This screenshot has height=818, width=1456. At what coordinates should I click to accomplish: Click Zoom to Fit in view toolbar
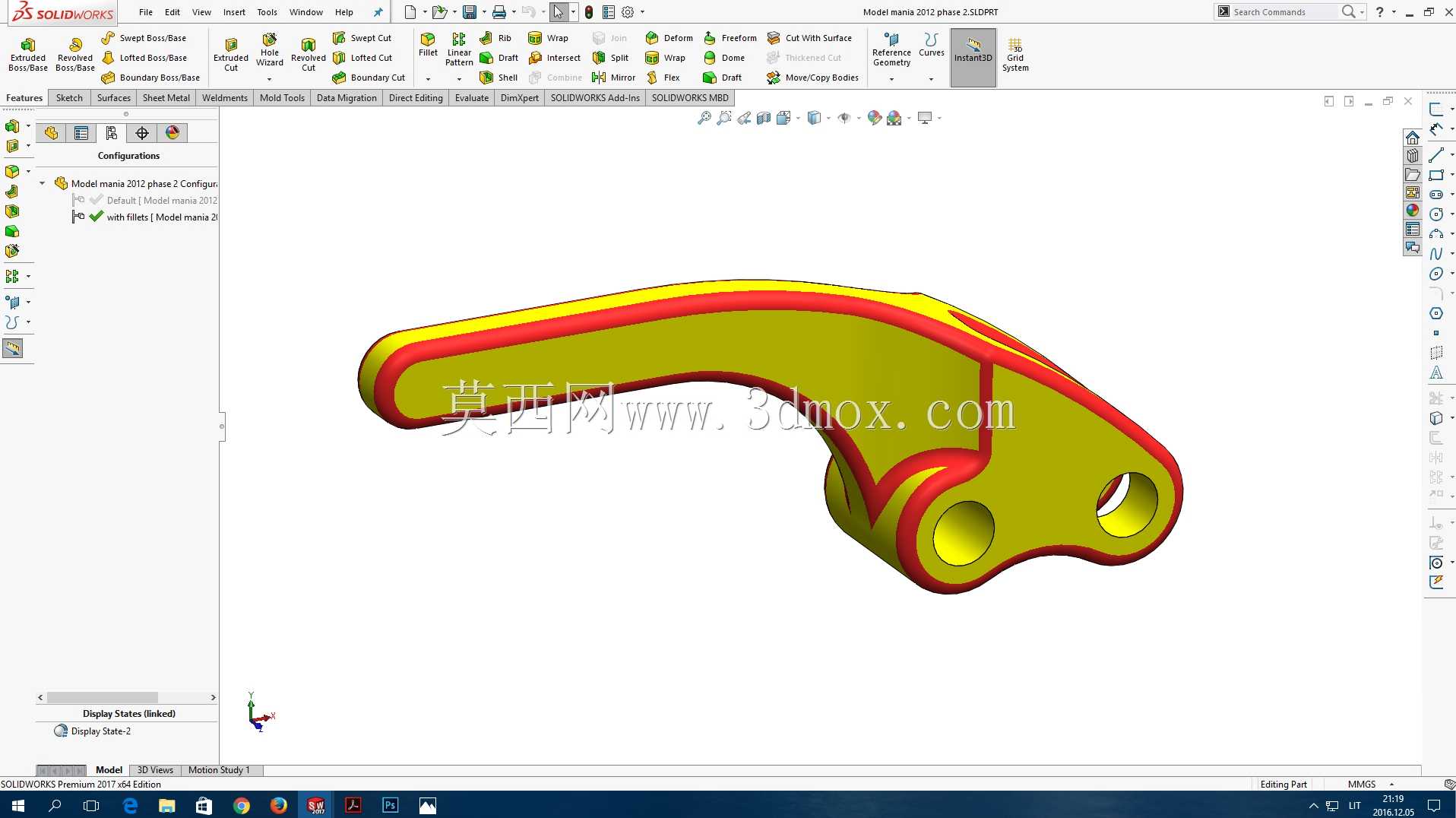(x=704, y=118)
